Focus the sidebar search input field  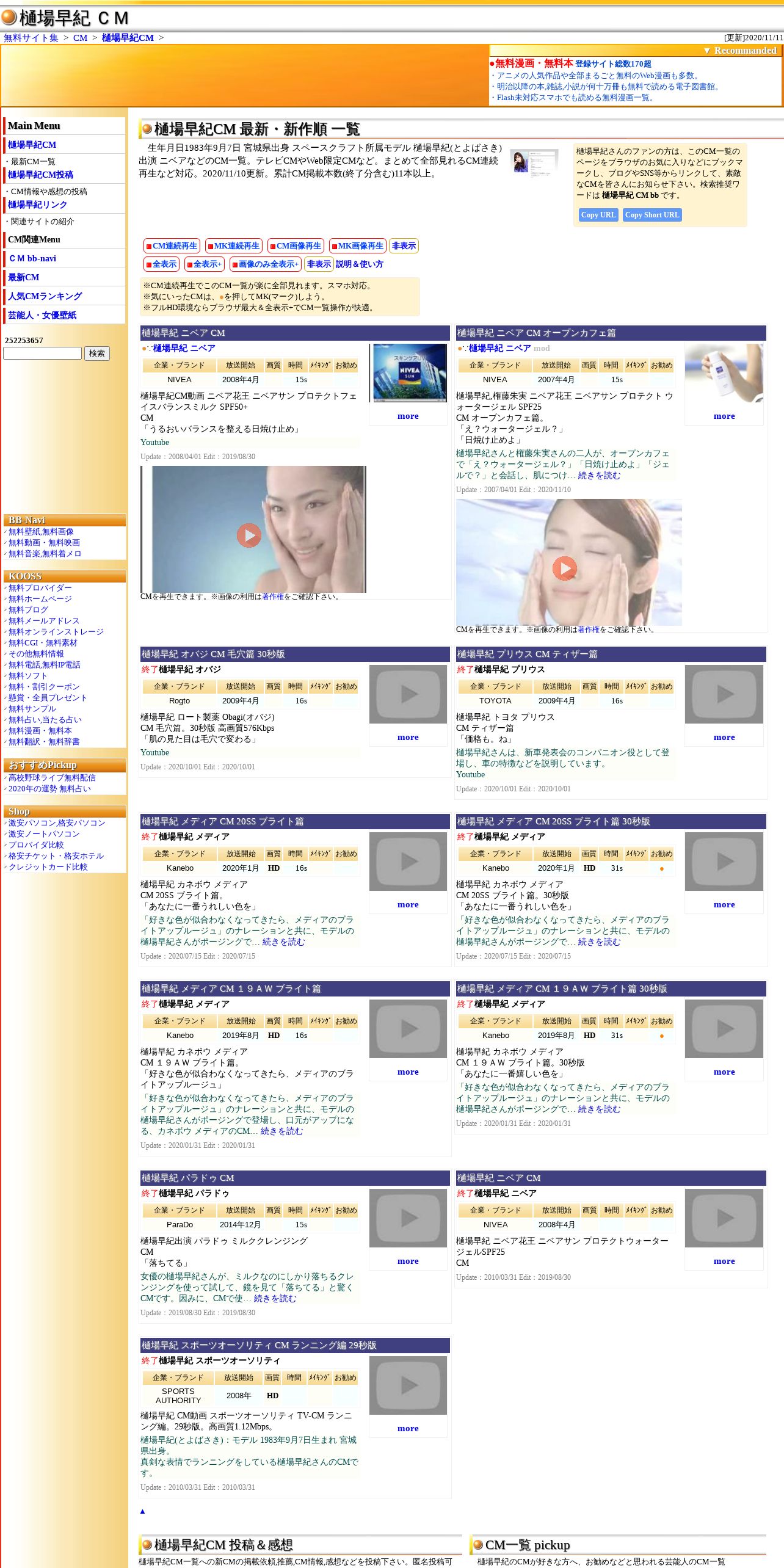pyautogui.click(x=42, y=354)
